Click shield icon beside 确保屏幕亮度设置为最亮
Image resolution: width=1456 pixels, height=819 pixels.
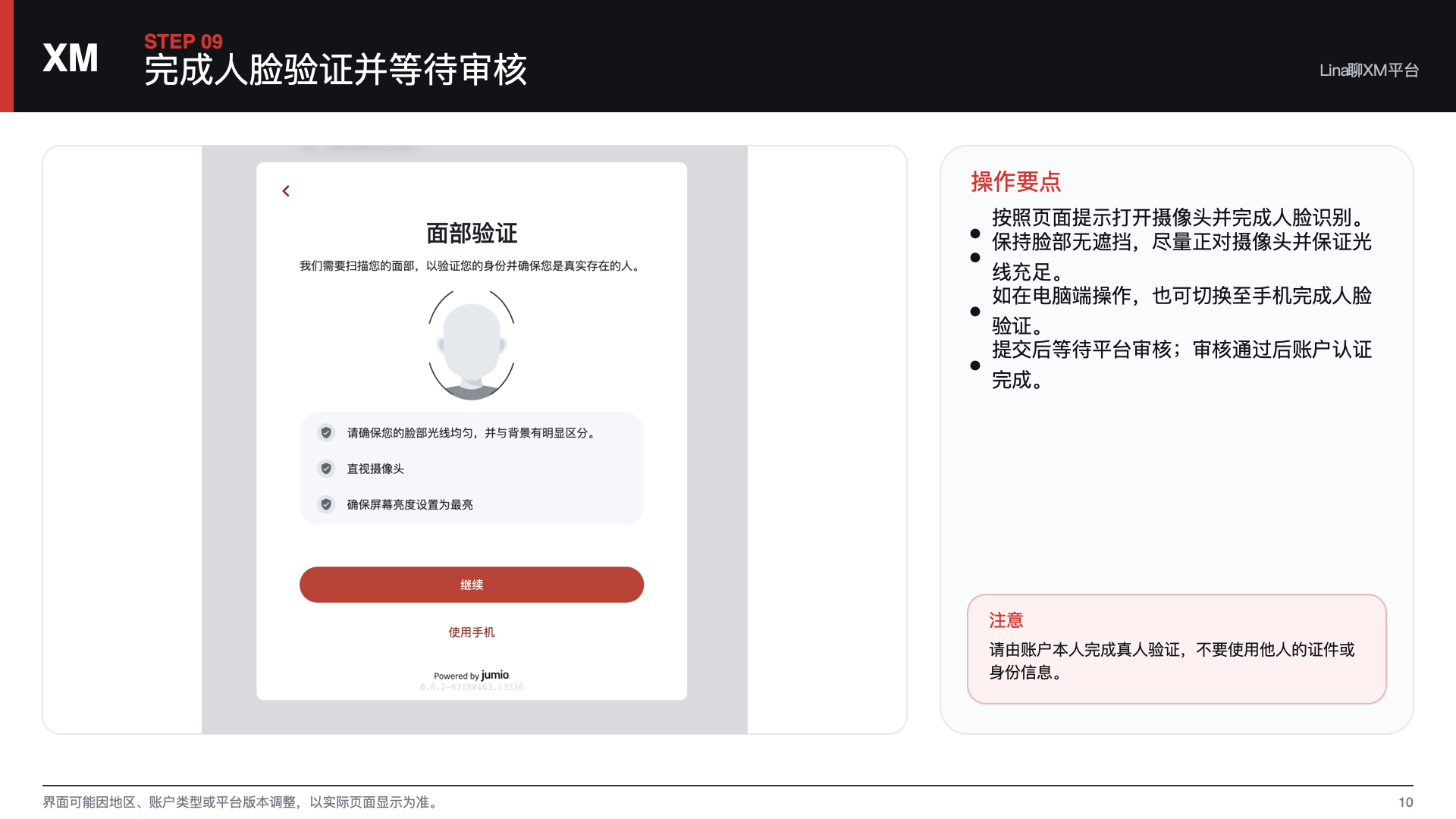326,504
